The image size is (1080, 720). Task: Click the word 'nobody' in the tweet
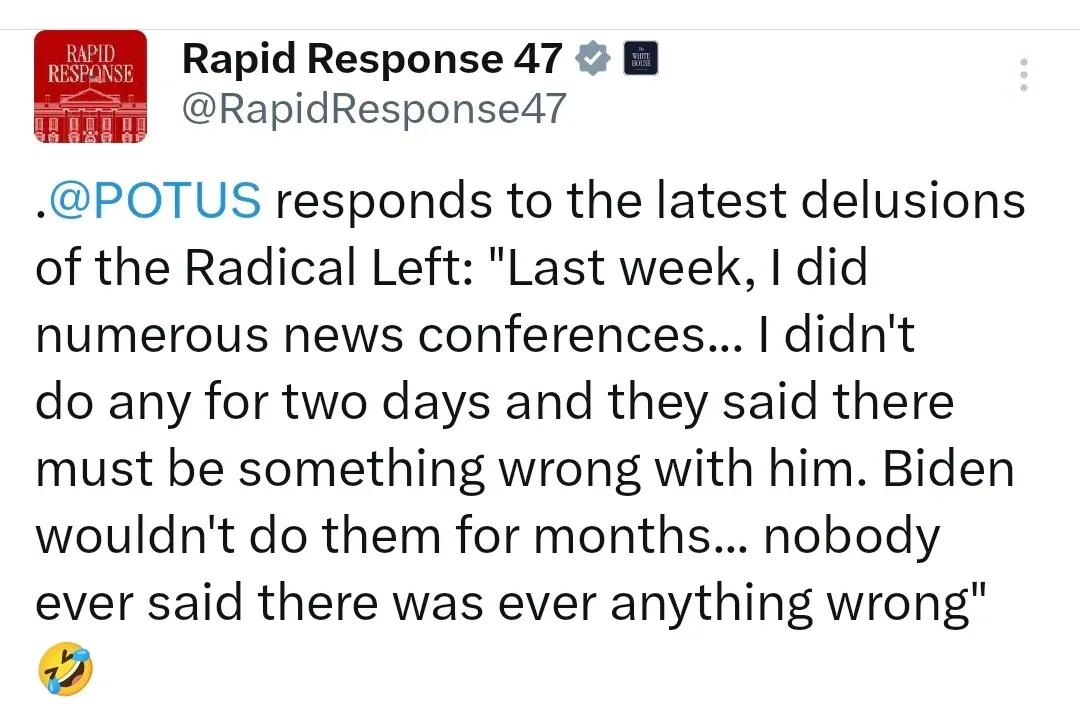(x=852, y=537)
